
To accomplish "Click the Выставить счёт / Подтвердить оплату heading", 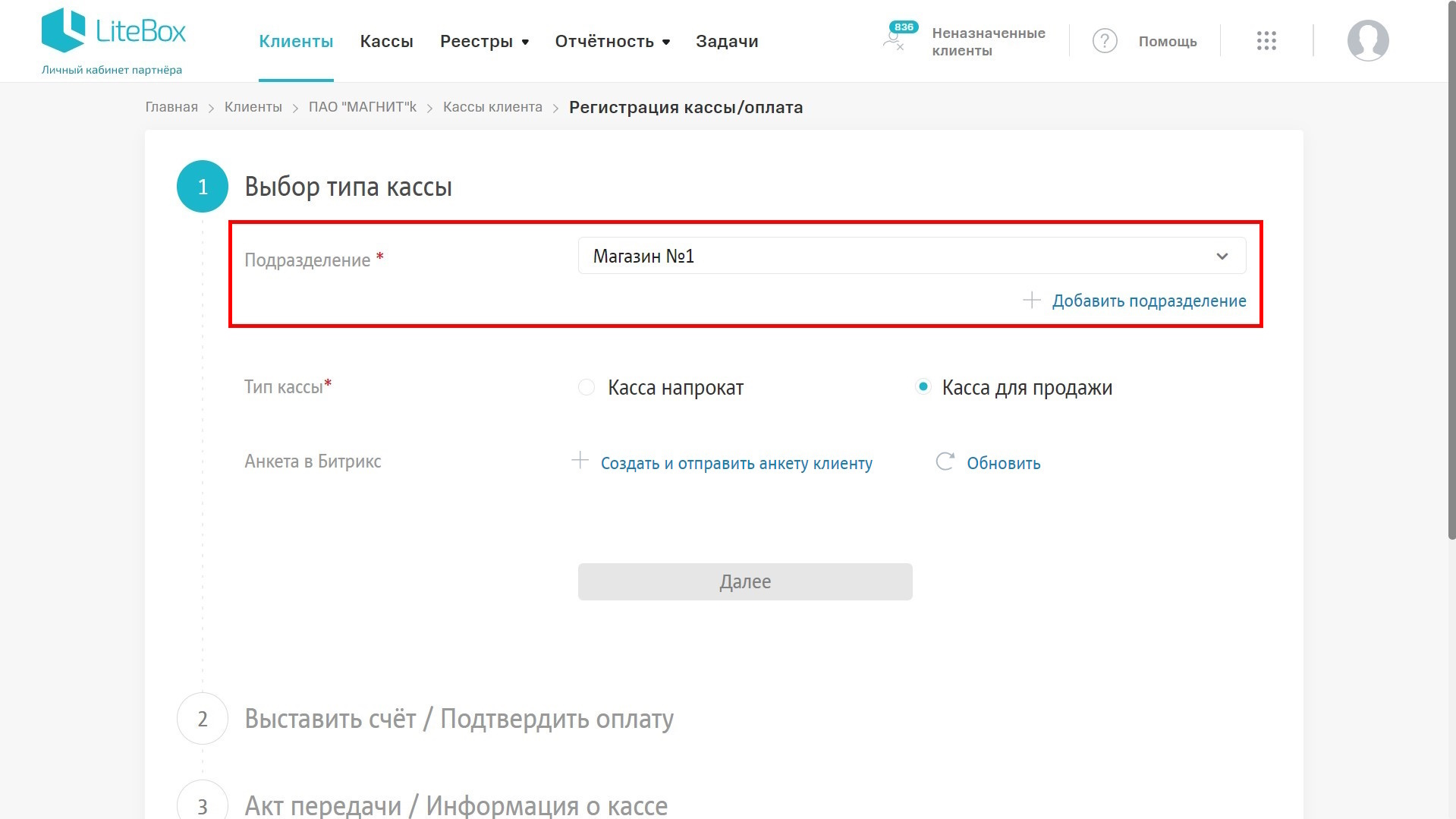I will (459, 719).
